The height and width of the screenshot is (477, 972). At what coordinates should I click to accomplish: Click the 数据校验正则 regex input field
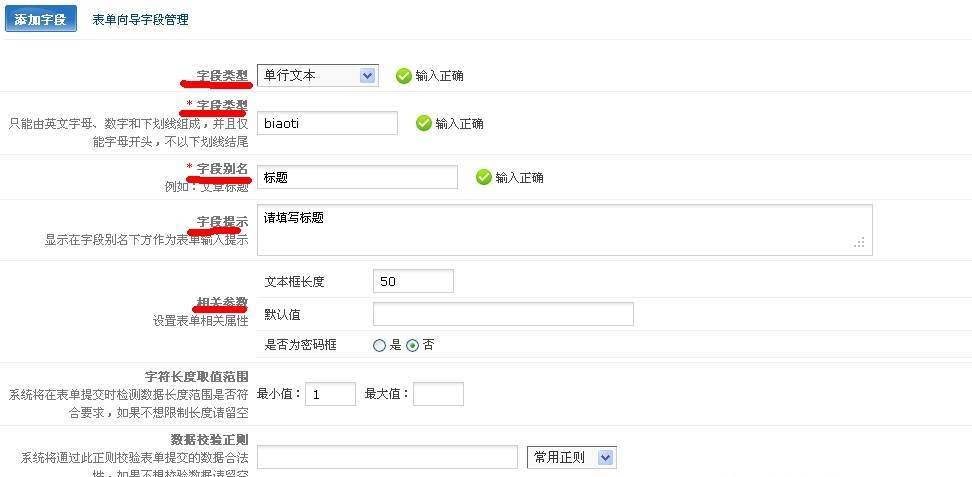(387, 457)
